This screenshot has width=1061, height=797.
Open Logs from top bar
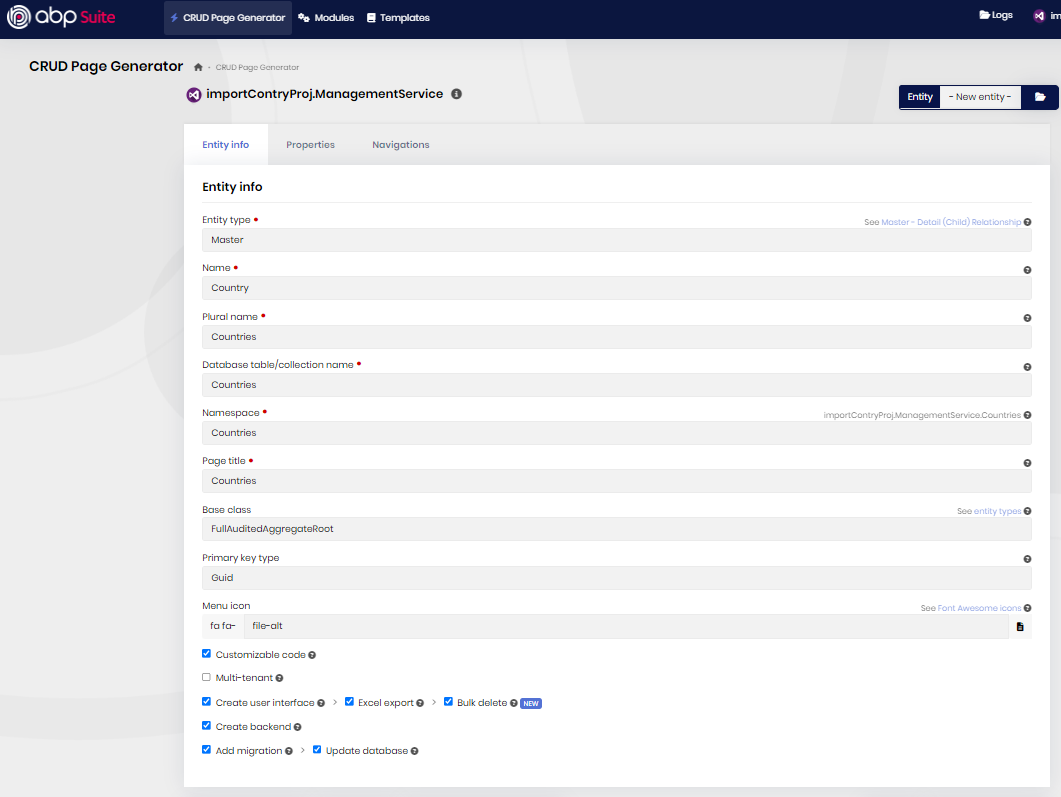(x=995, y=16)
